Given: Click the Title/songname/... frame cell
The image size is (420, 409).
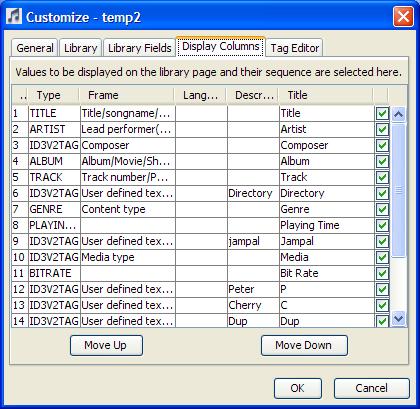Looking at the screenshot, I should pyautogui.click(x=128, y=113).
